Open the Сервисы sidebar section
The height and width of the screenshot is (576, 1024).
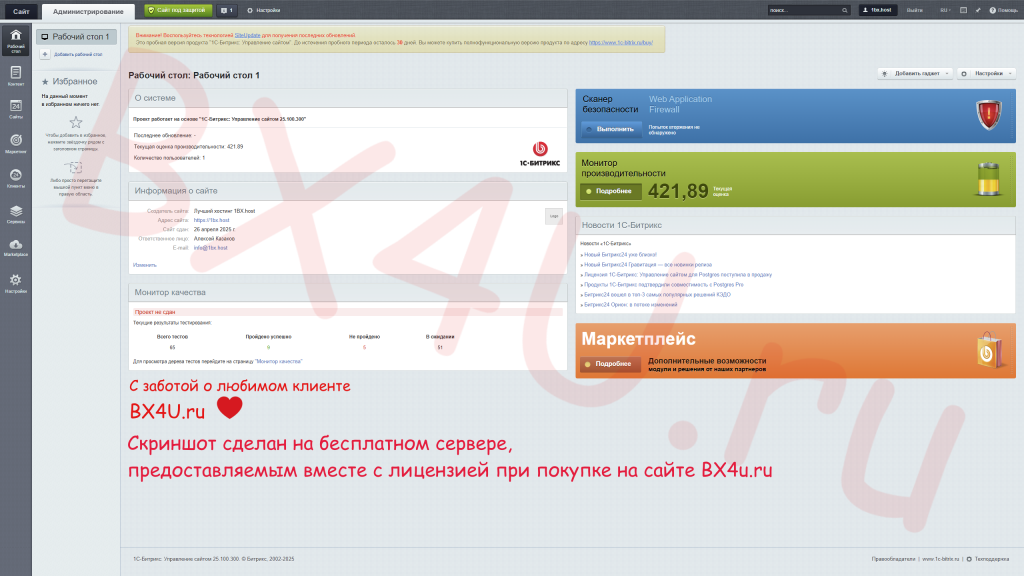[x=16, y=214]
